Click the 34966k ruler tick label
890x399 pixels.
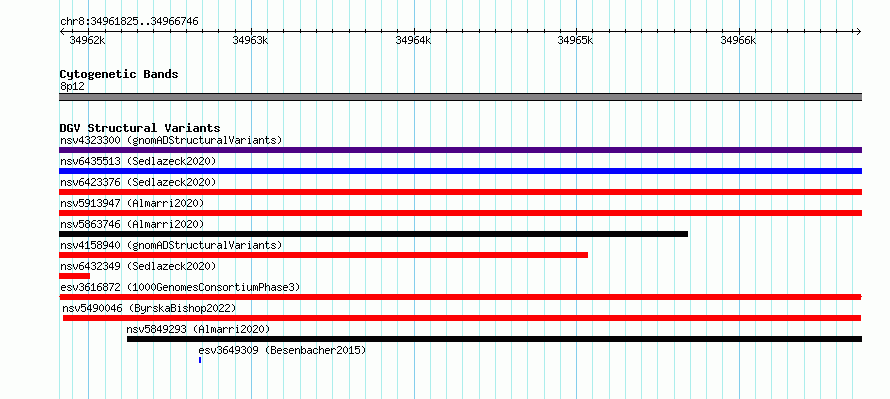pyautogui.click(x=738, y=40)
